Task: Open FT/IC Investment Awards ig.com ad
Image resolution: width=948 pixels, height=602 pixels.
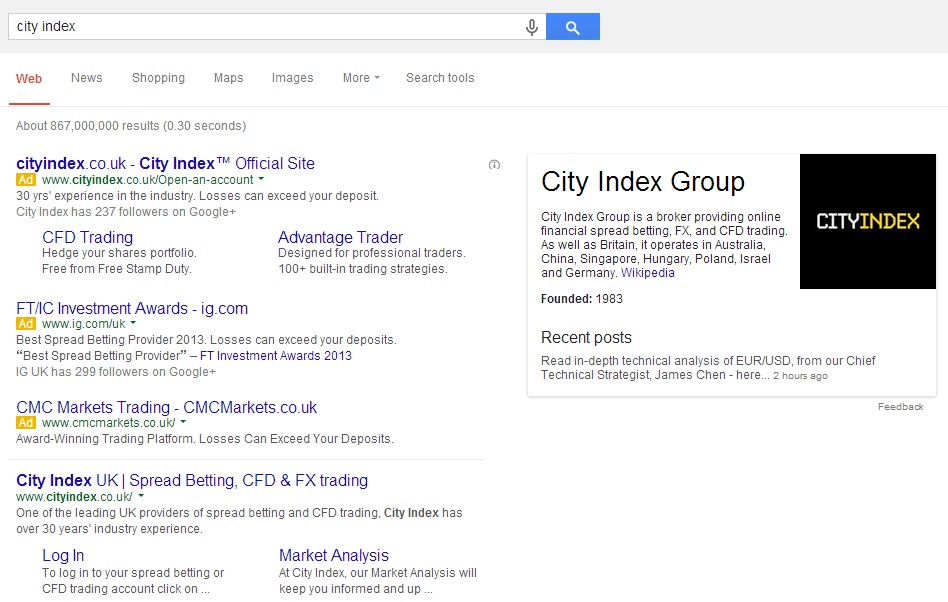Action: 132,308
